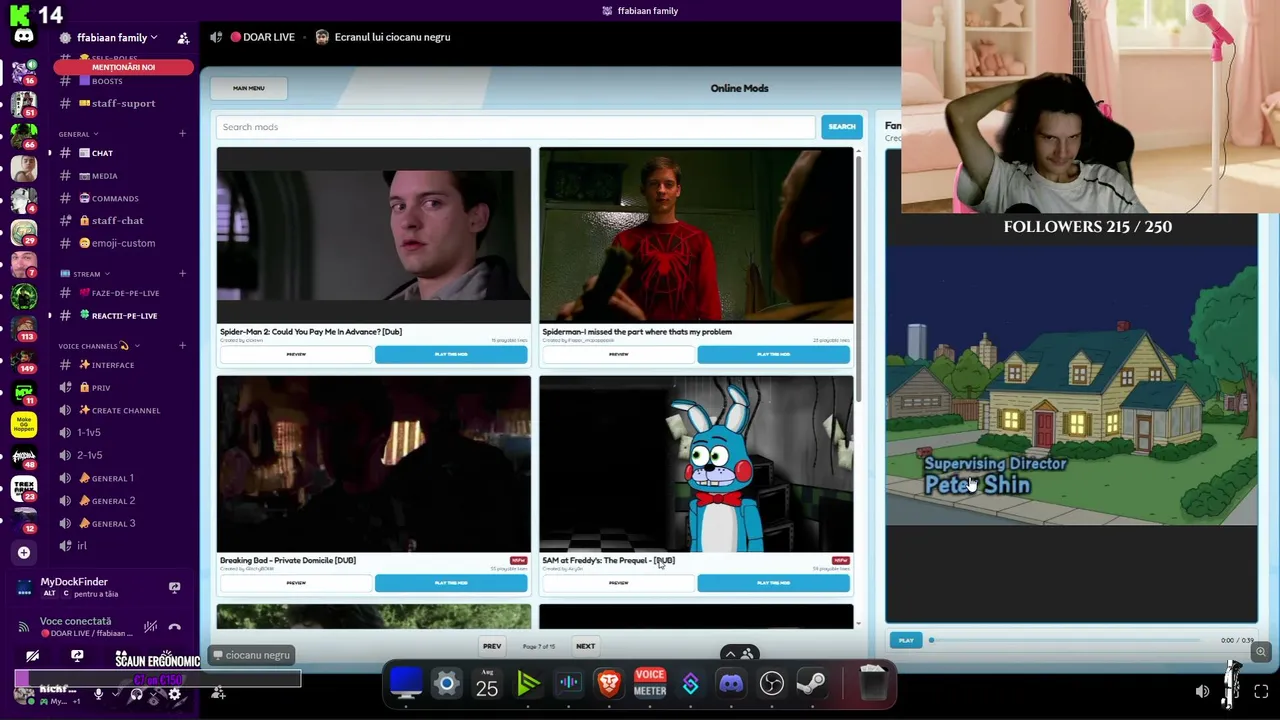Open the Discord app in the dock
Image resolution: width=1280 pixels, height=720 pixels.
tap(731, 684)
